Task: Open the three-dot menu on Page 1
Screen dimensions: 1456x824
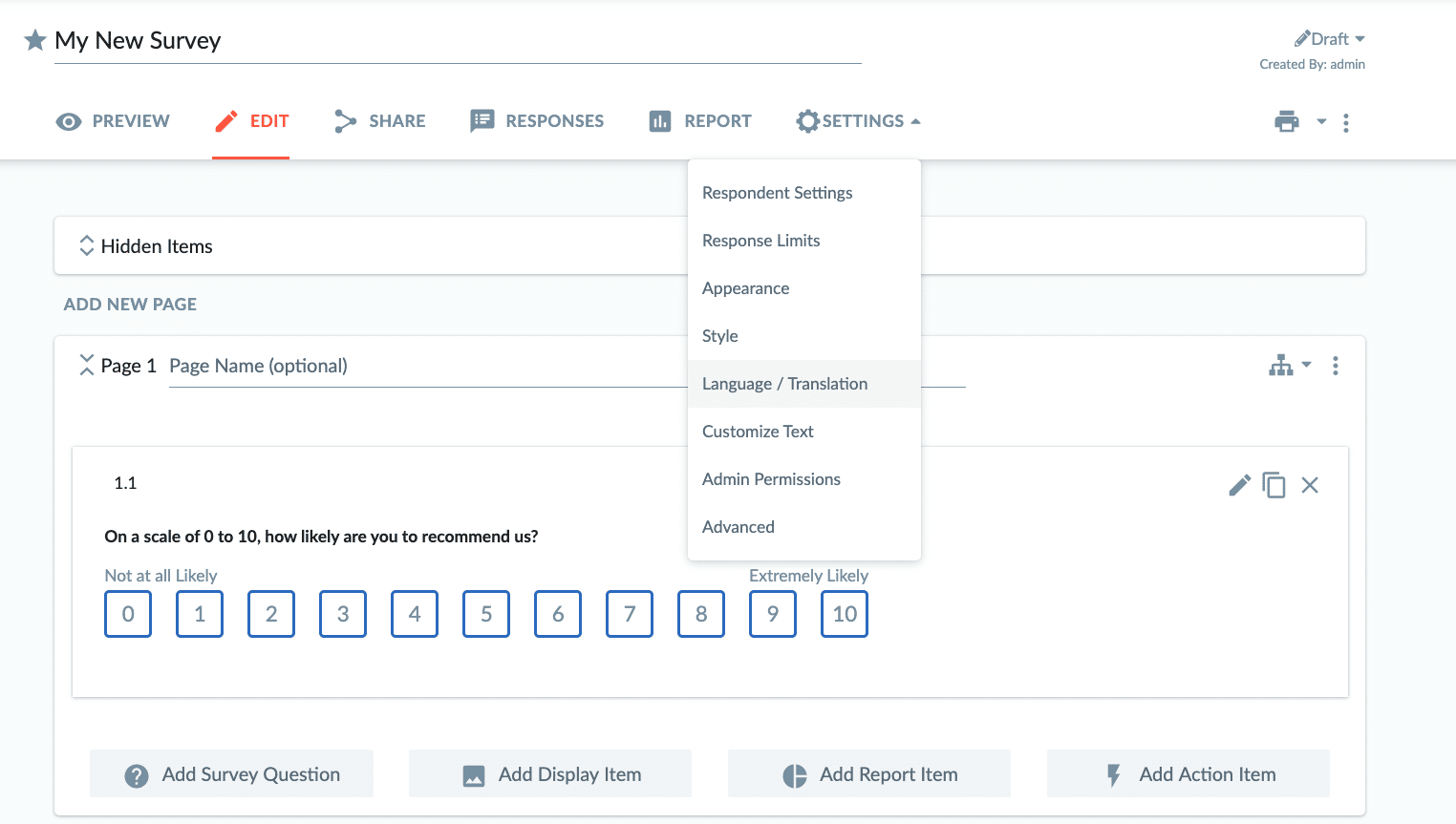Action: [x=1335, y=365]
